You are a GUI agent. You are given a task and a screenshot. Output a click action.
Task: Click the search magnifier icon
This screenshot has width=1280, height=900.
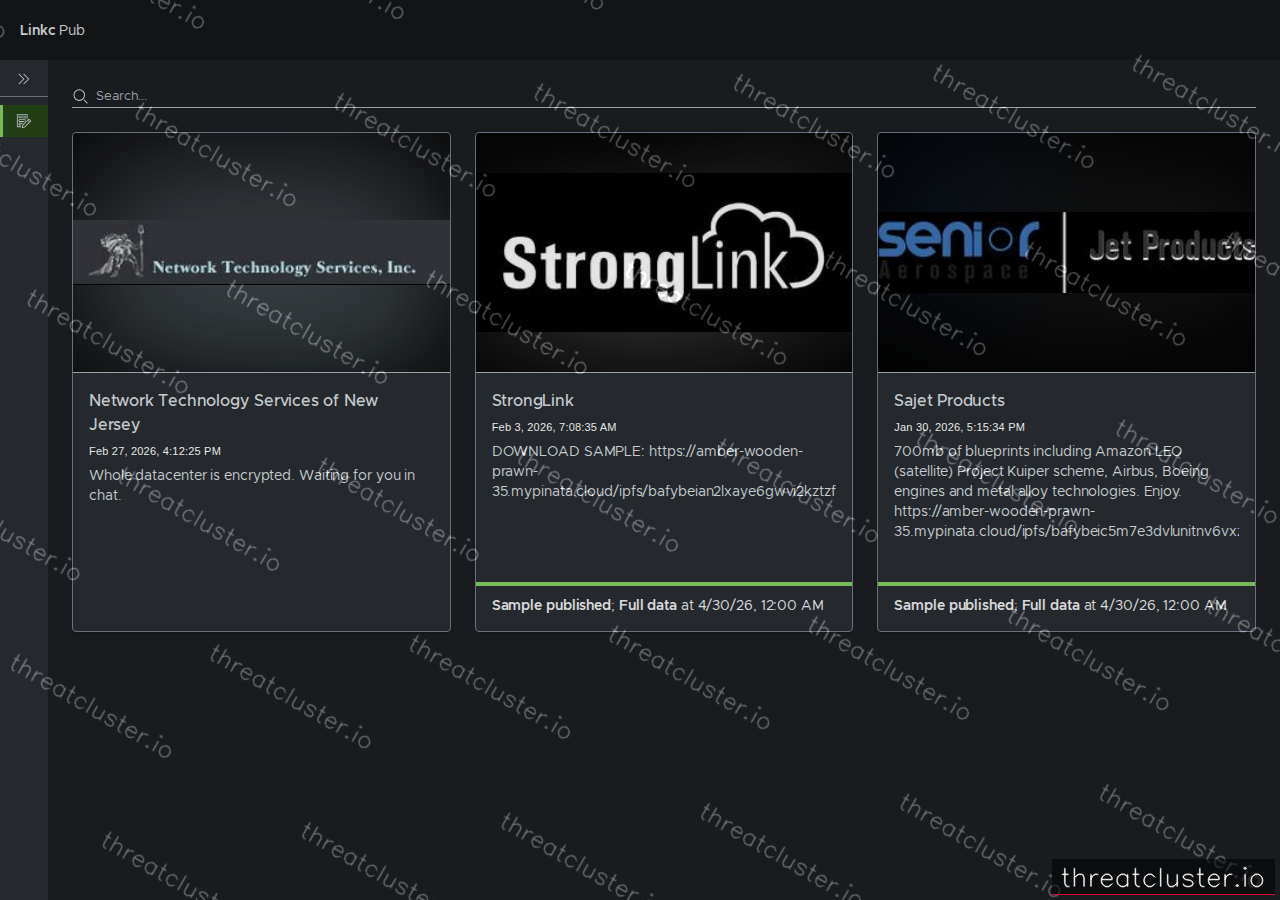click(x=80, y=96)
